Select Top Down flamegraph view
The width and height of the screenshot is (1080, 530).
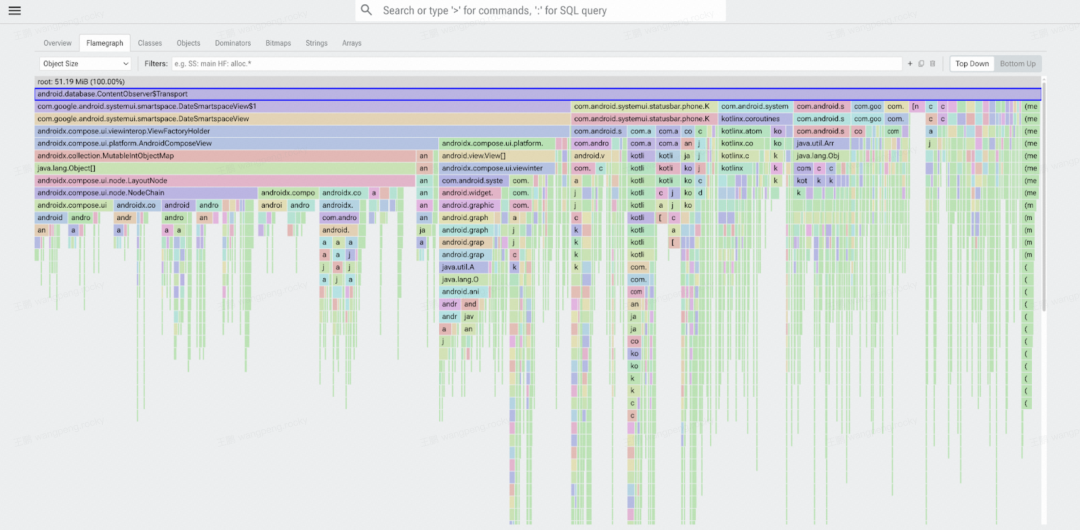coord(972,63)
